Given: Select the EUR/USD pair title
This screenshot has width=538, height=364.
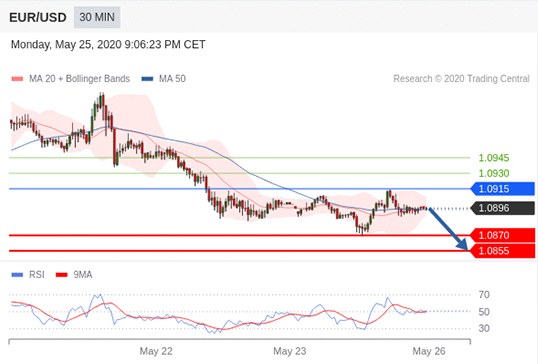Looking at the screenshot, I should (38, 17).
